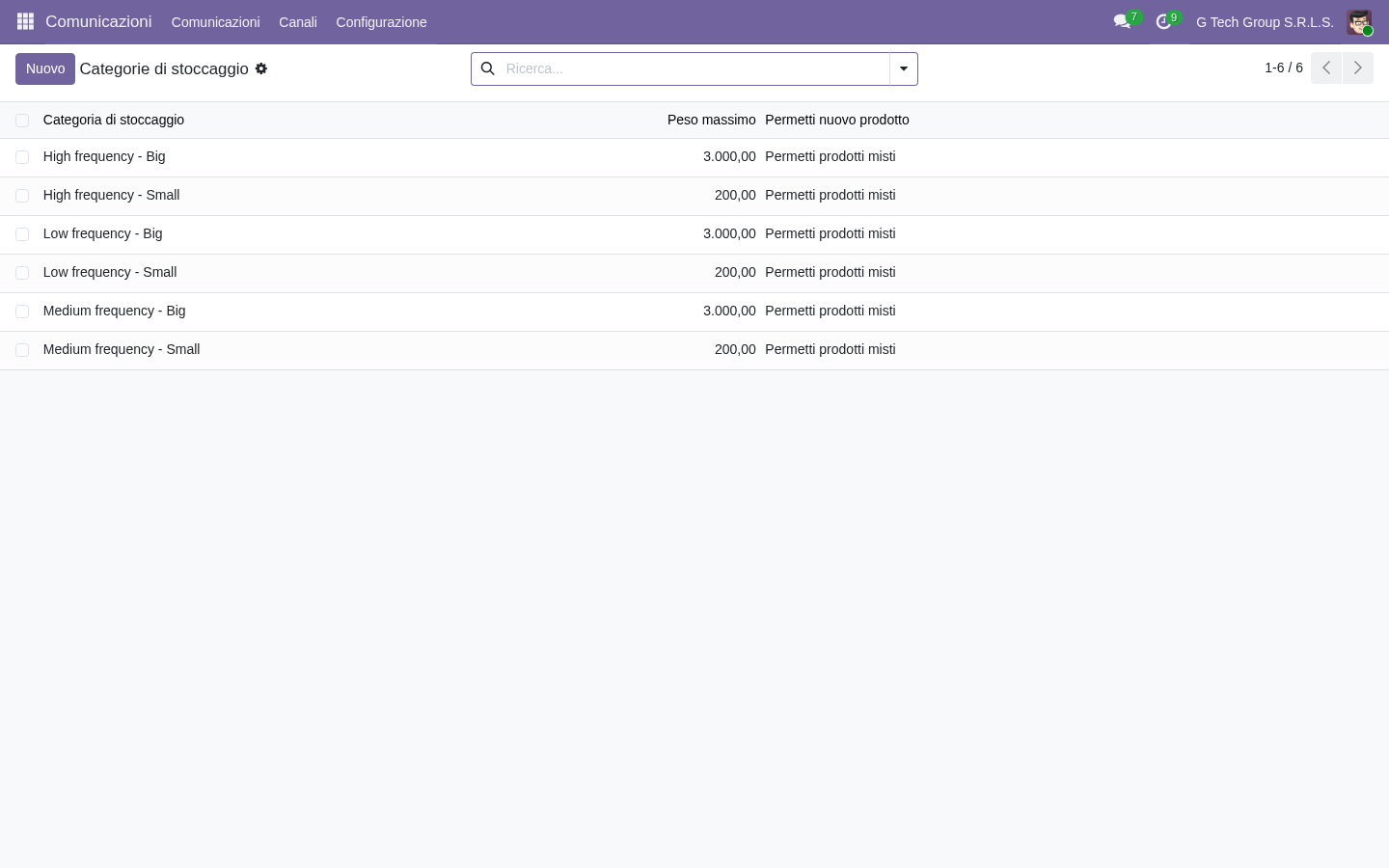Expand the search options dropdown arrow
The image size is (1389, 868).
[904, 68]
